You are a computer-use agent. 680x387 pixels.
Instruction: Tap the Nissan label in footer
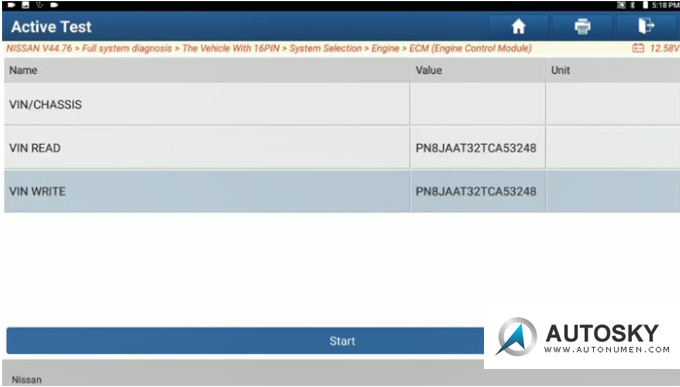(26, 380)
